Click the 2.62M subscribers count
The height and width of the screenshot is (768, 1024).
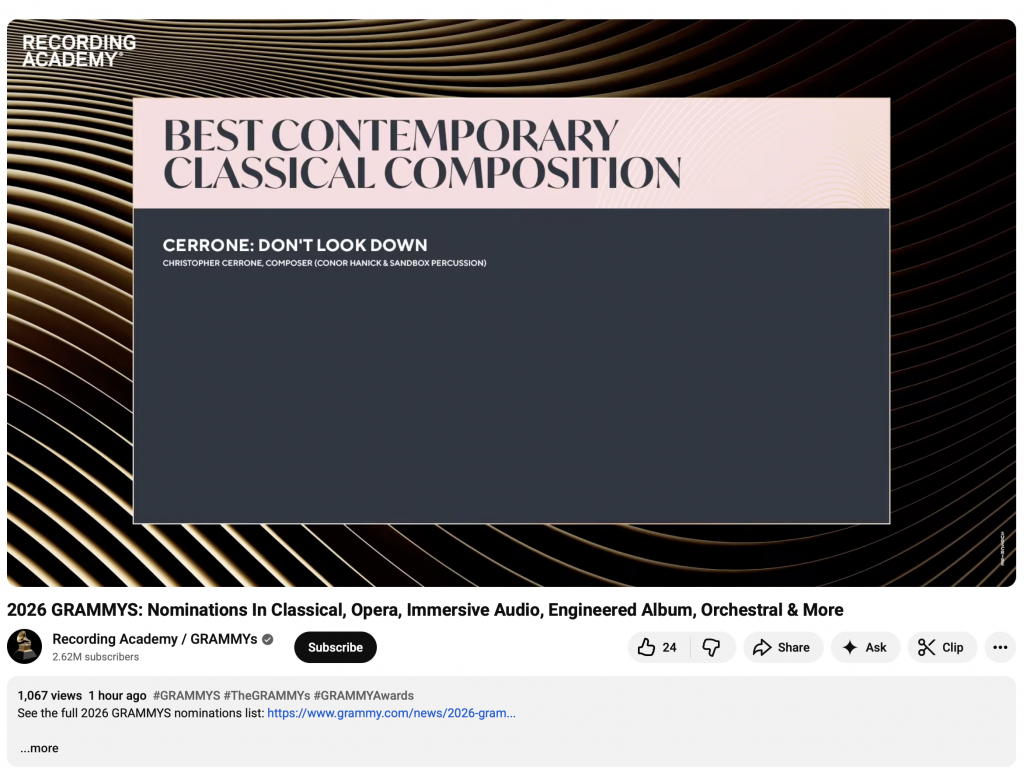96,657
